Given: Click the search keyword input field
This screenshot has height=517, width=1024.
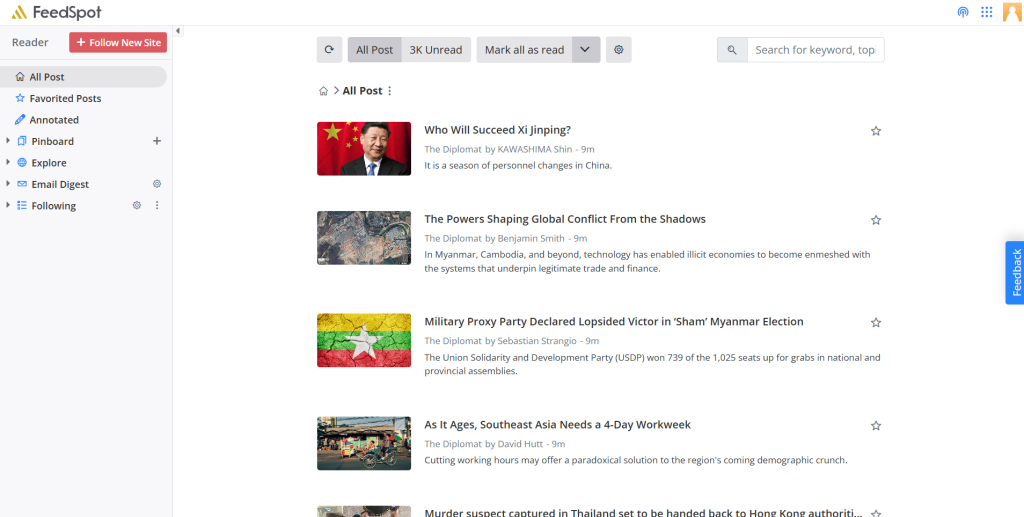Looking at the screenshot, I should point(814,50).
